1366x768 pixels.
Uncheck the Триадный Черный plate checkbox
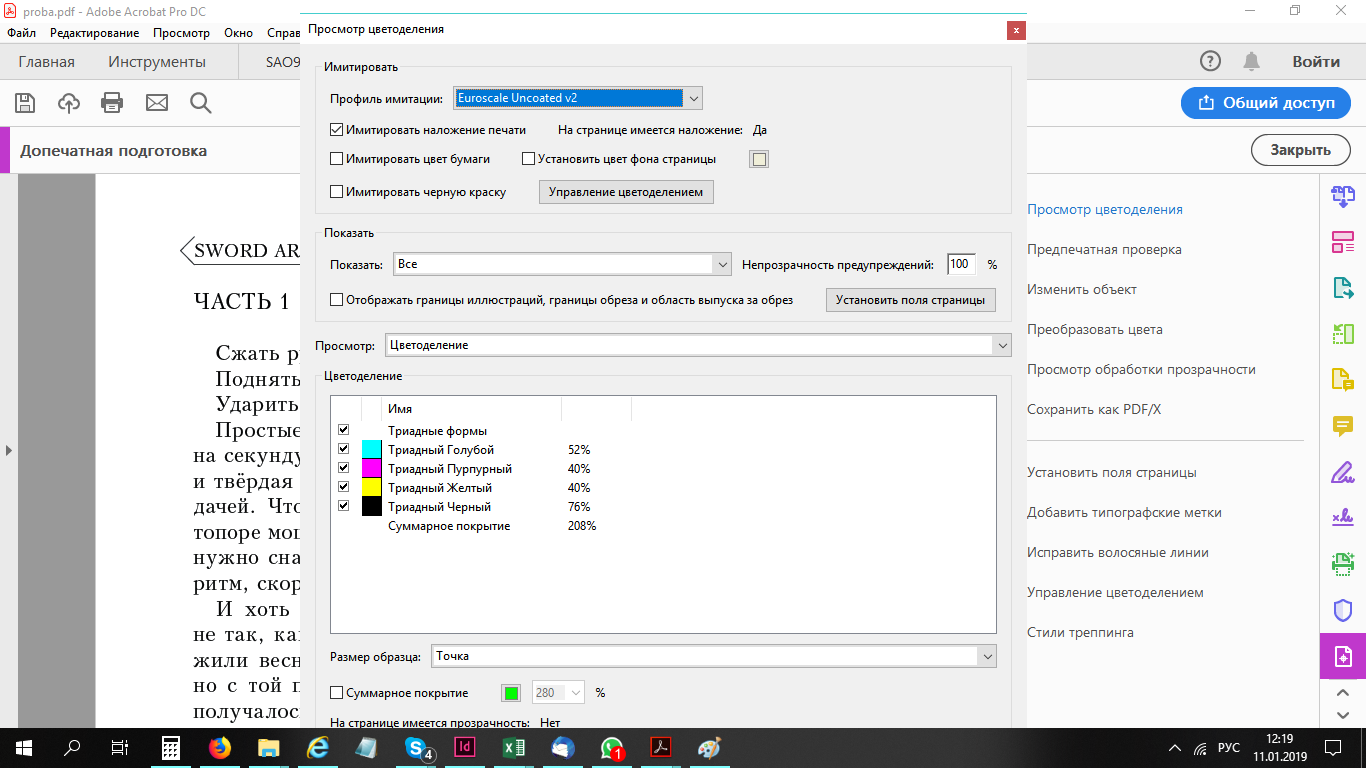344,506
